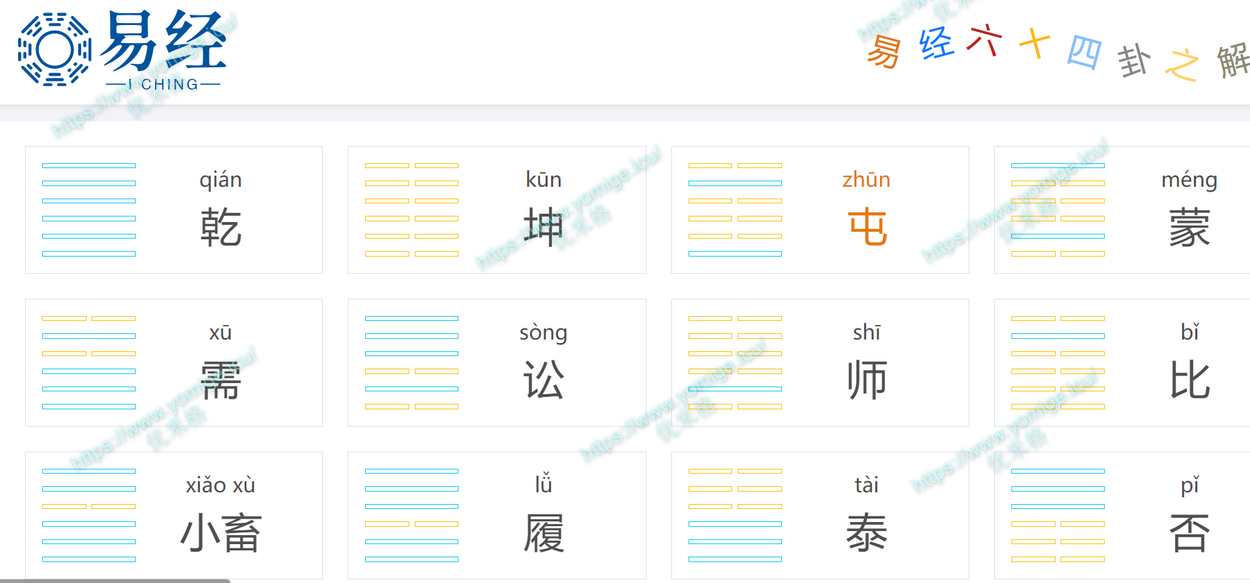The width and height of the screenshot is (1250, 583).
Task: Click the hexagram symbol for 比
Action: (1058, 362)
